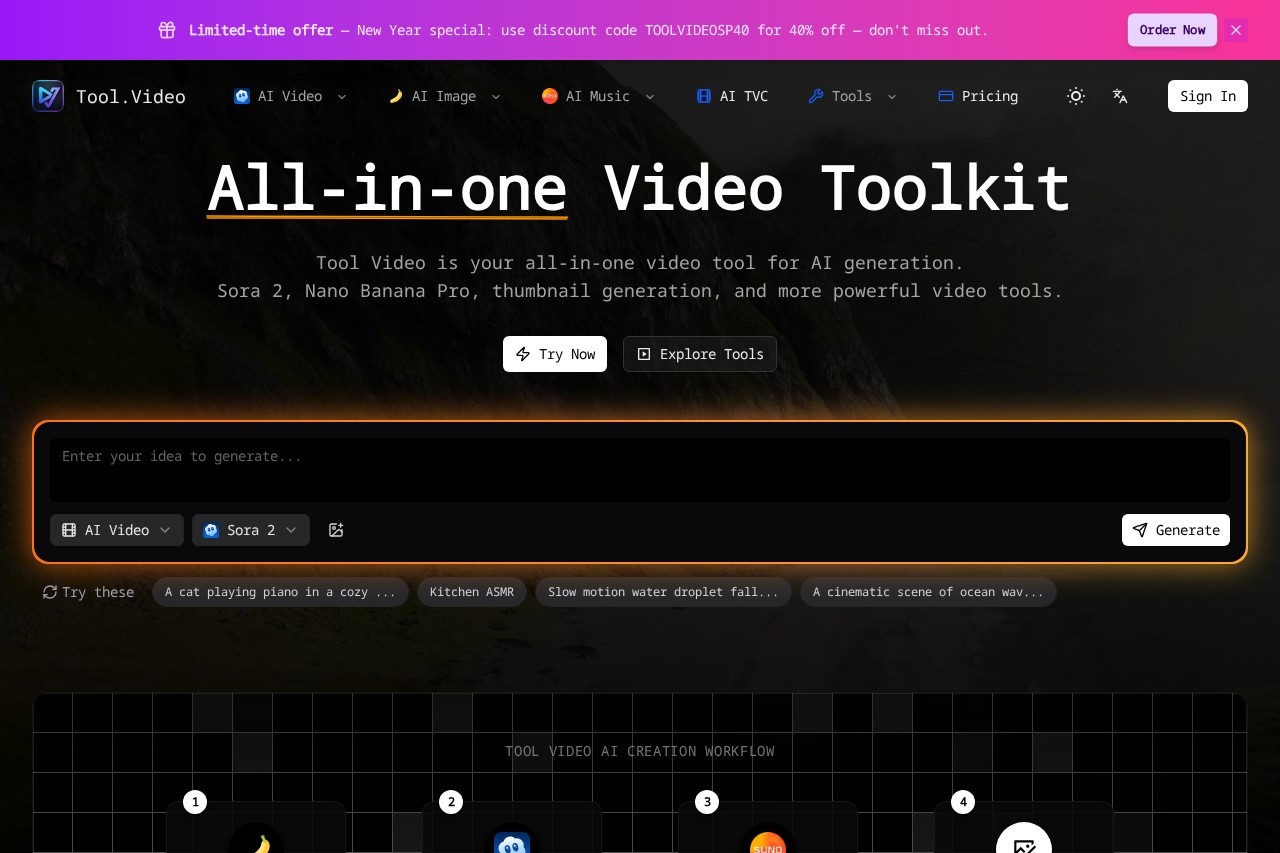Click the refresh icon next to Try these
1280x853 pixels.
[x=50, y=592]
